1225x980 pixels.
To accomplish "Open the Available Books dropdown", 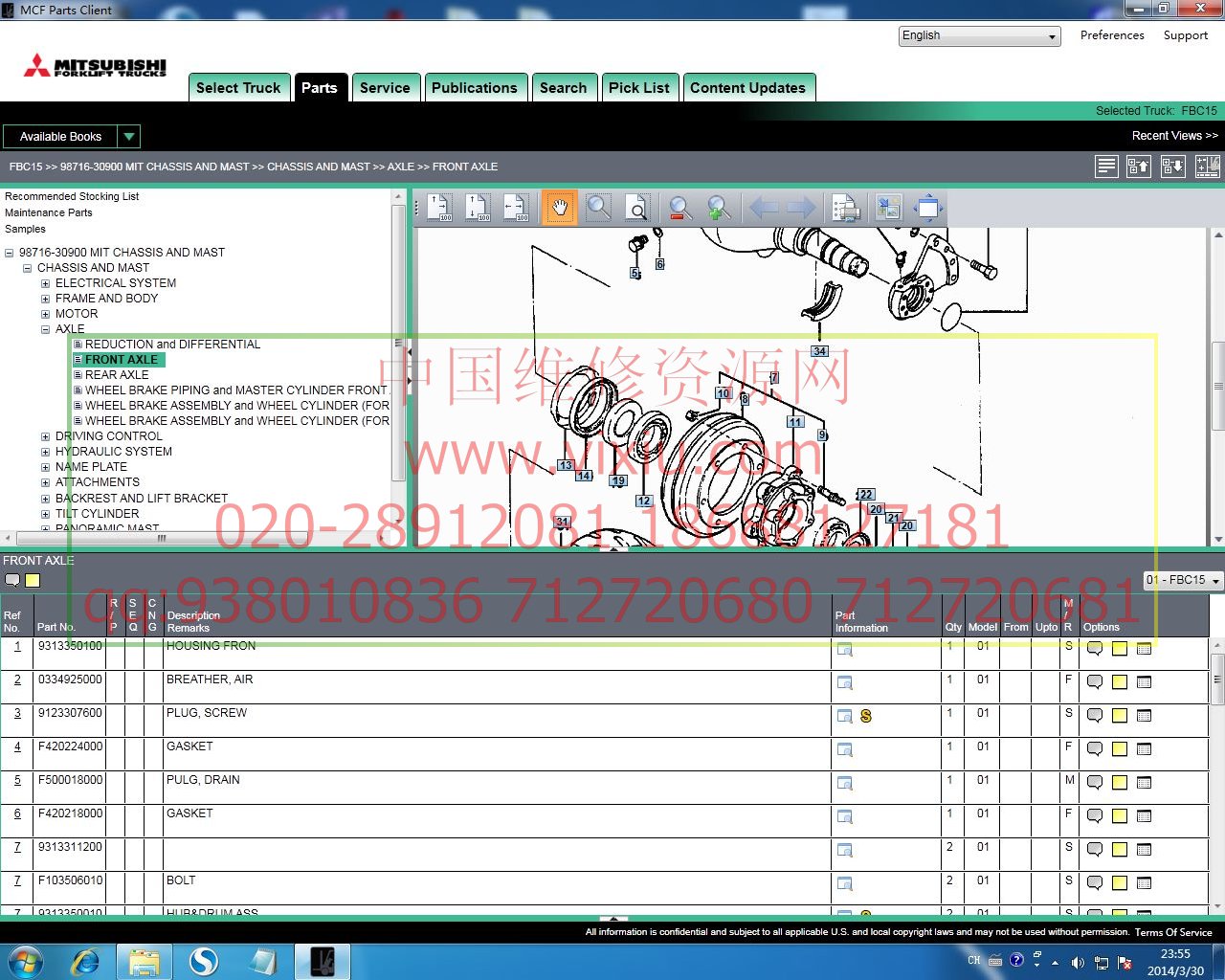I will point(129,137).
